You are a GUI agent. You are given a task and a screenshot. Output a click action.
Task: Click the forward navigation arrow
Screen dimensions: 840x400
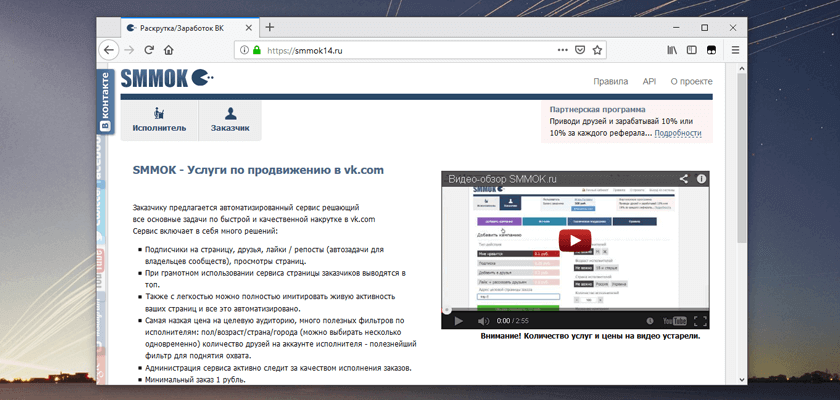pos(129,50)
